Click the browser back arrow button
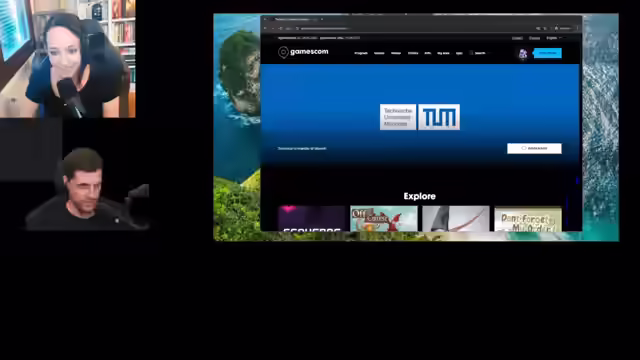Screen dimensions: 640x360 [265, 29]
